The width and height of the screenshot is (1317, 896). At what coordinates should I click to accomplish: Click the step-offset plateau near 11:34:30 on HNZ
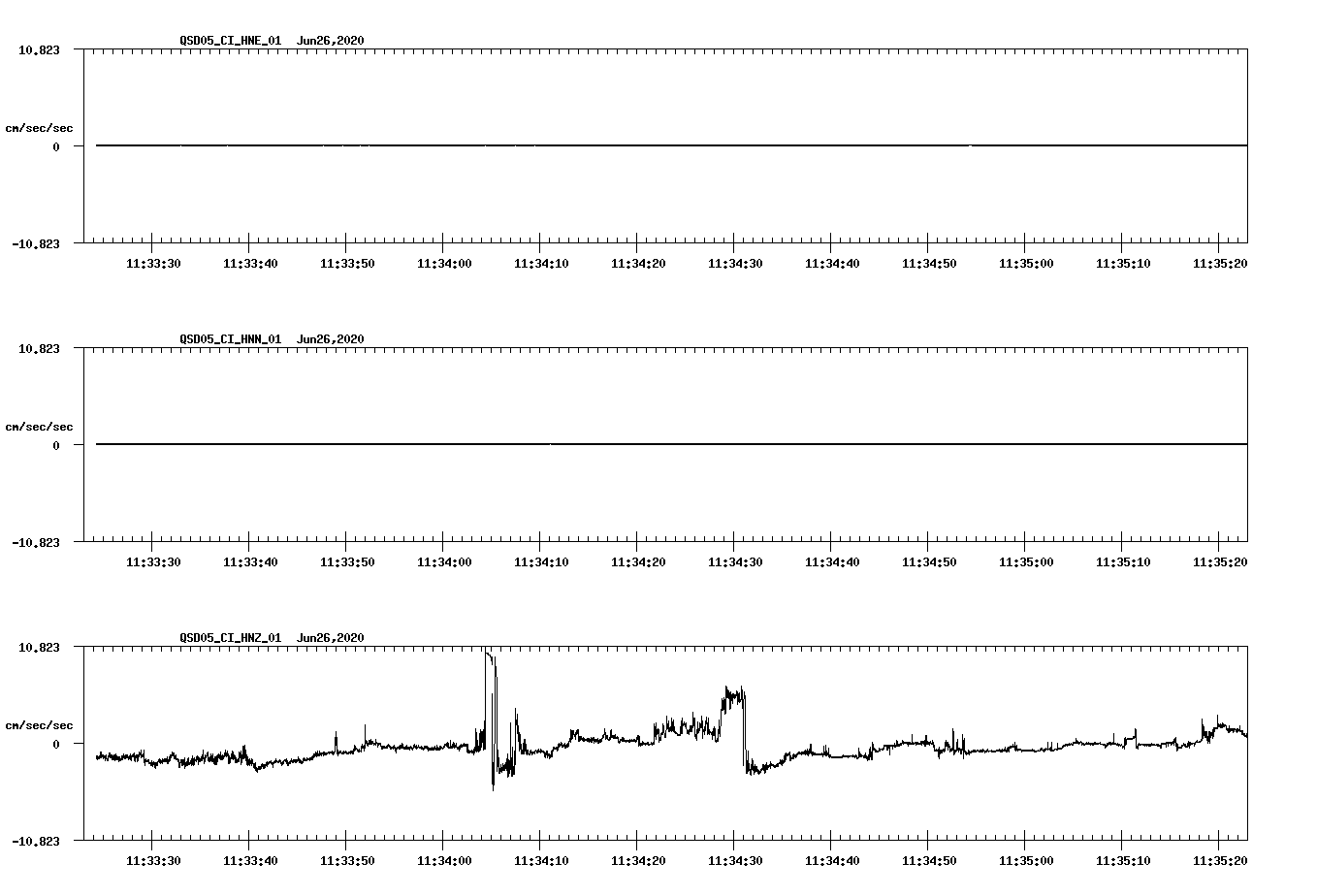734,694
